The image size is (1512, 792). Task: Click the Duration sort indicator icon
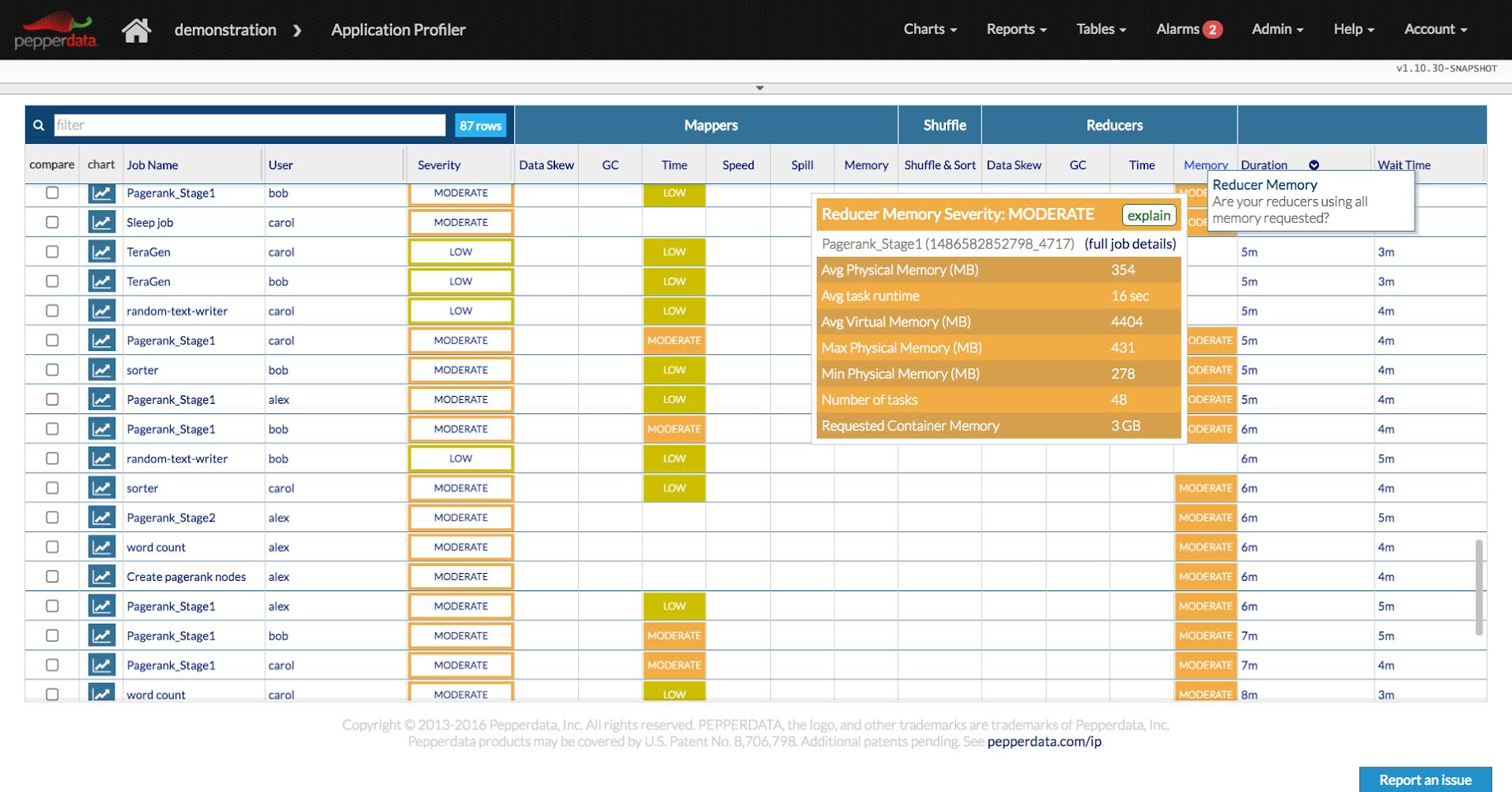point(1314,165)
